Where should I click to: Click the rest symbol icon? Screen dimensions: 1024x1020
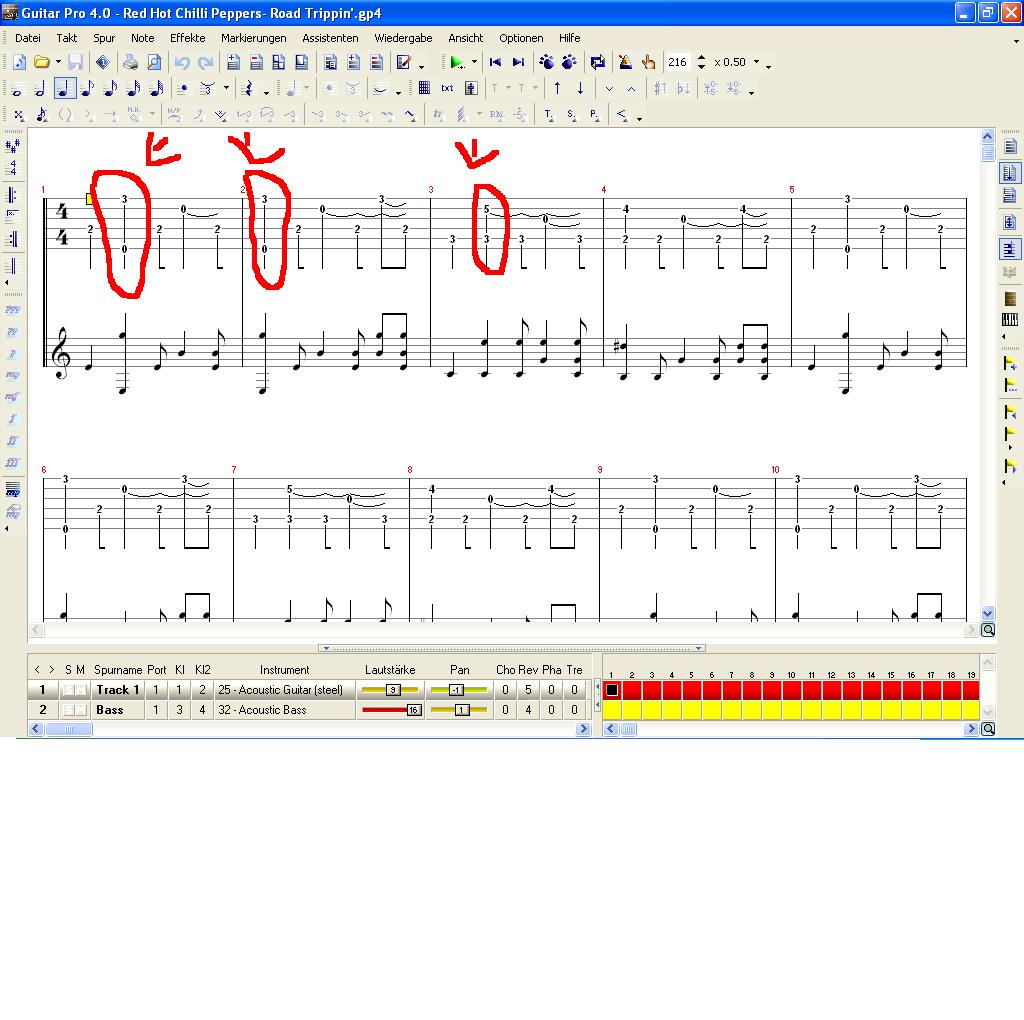(x=248, y=88)
